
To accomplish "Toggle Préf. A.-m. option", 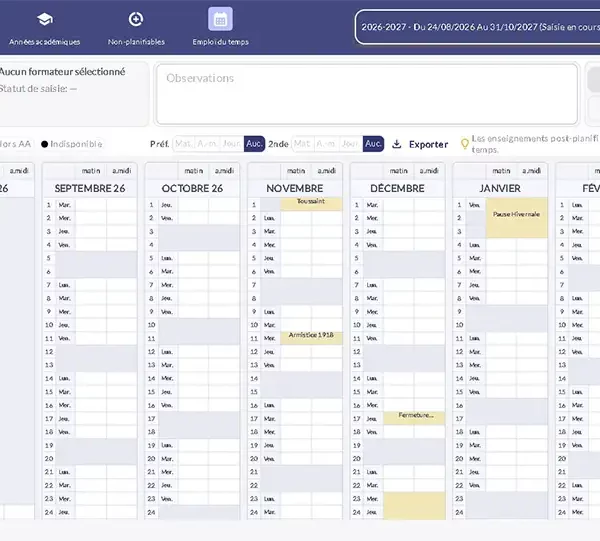I will click(207, 144).
